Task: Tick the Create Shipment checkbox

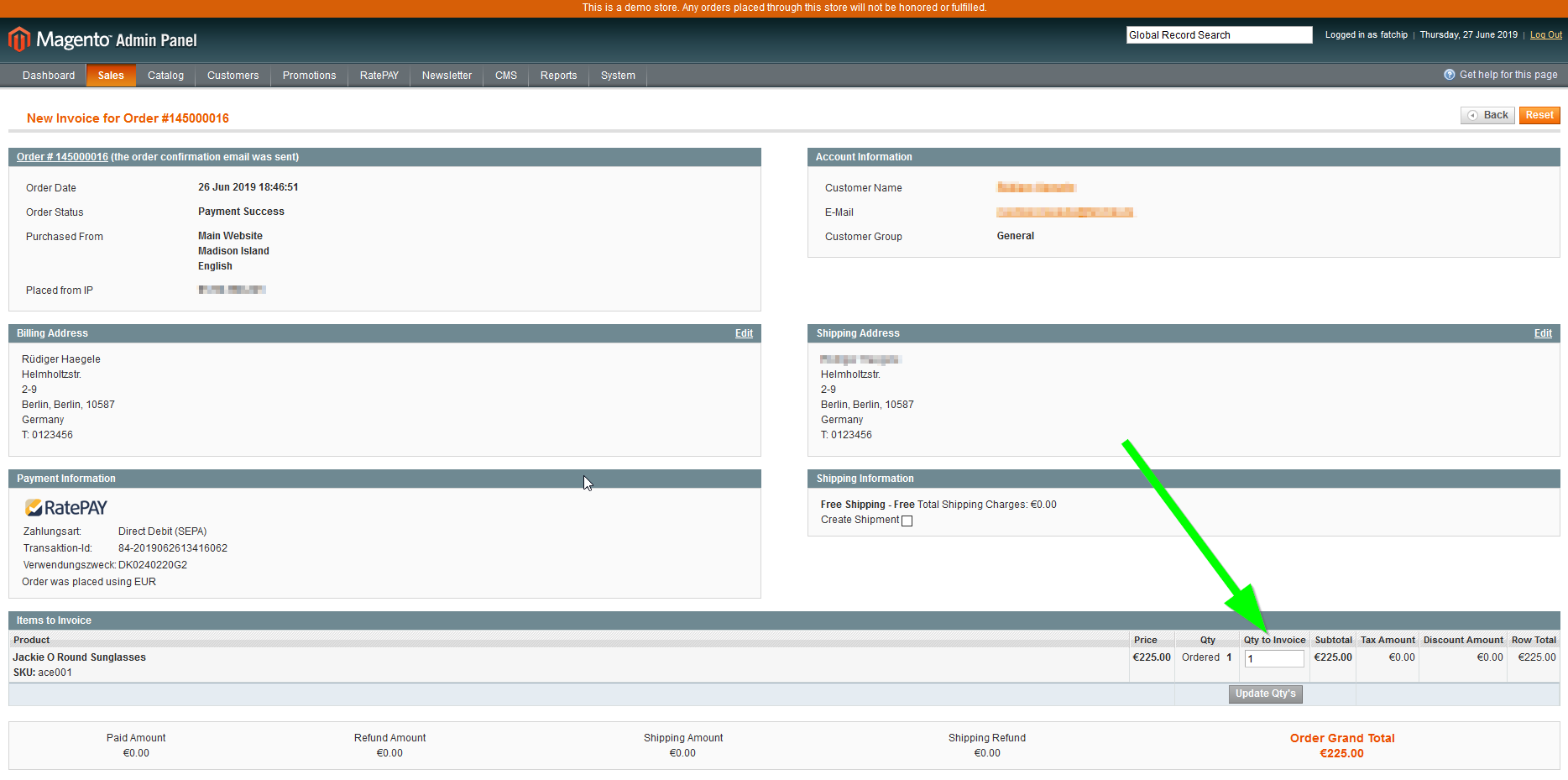Action: (x=907, y=521)
